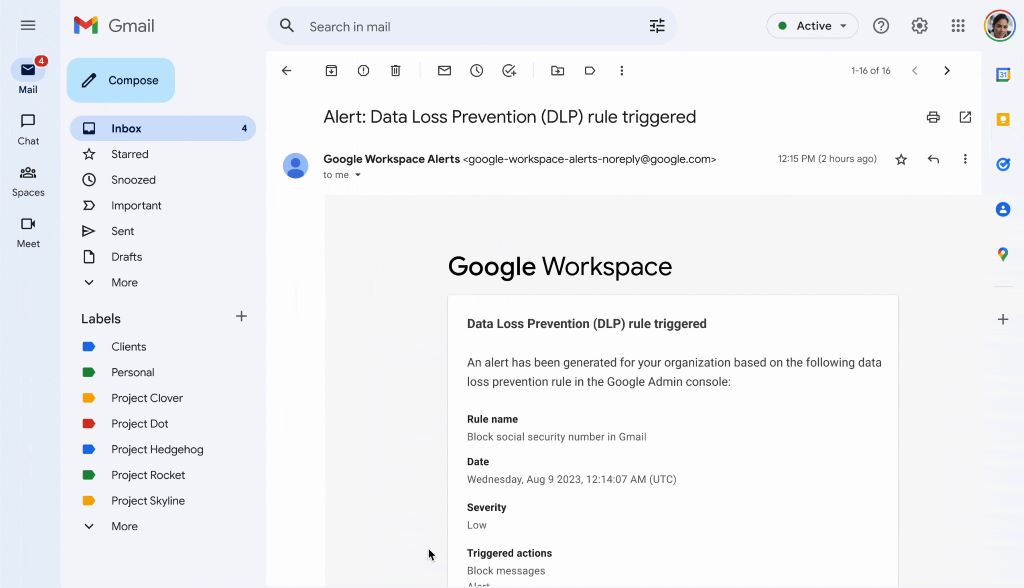This screenshot has width=1024, height=588.
Task: Print the email using the printer icon
Action: [x=933, y=117]
